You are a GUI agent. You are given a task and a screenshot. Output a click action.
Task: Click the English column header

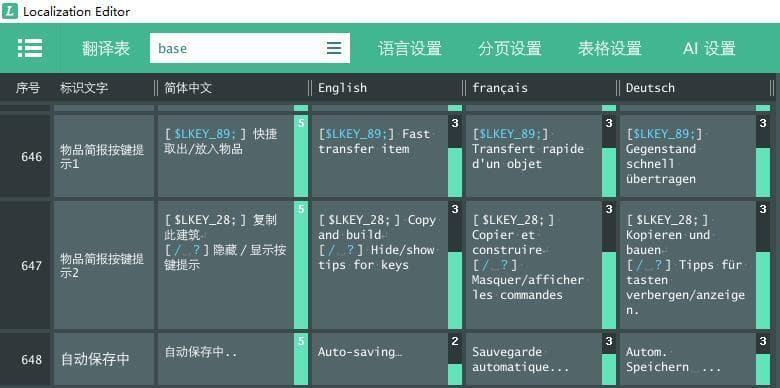(342, 88)
